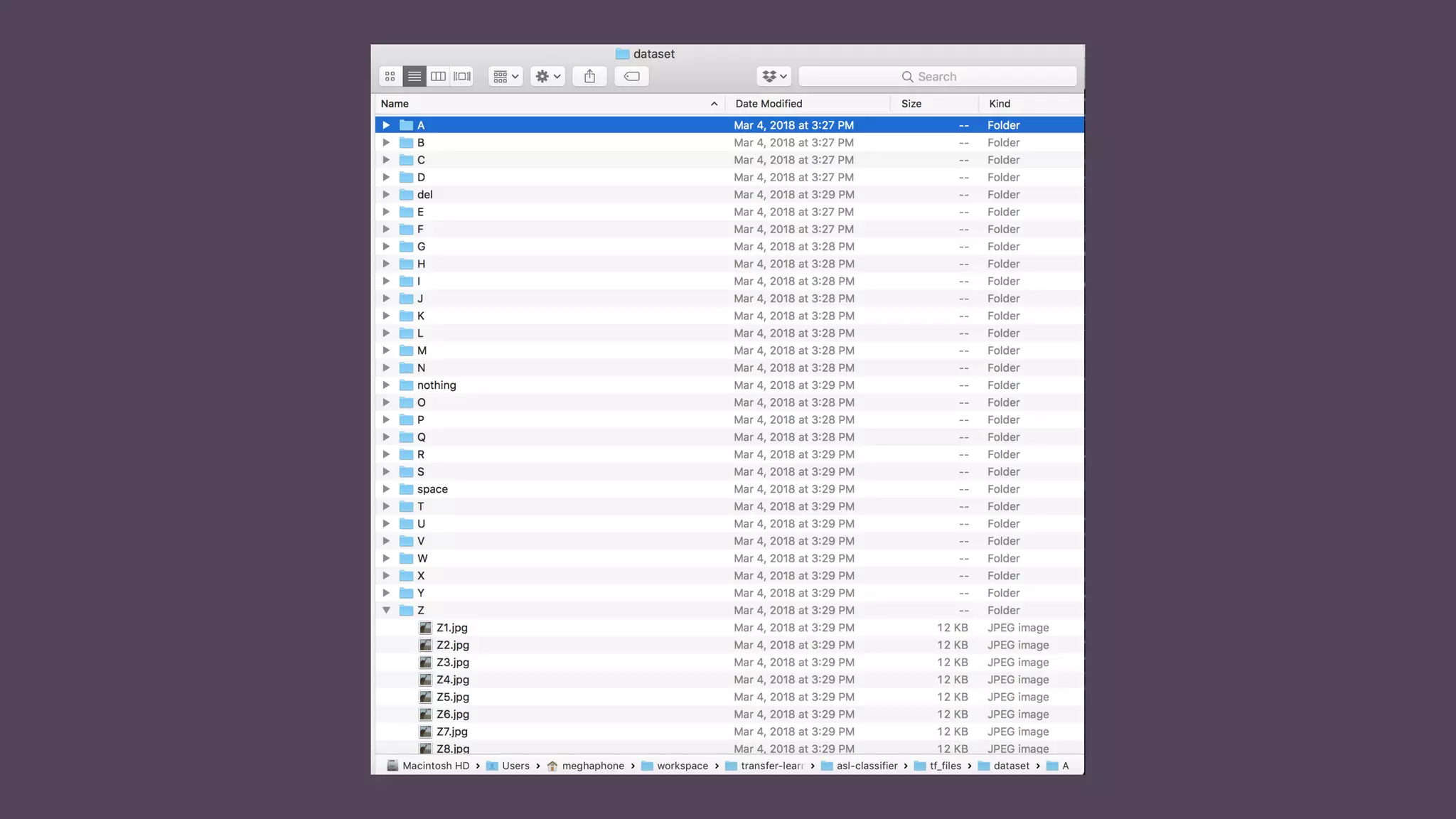Open the Dropbox toolbar menu
The image size is (1456, 819).
point(774,76)
